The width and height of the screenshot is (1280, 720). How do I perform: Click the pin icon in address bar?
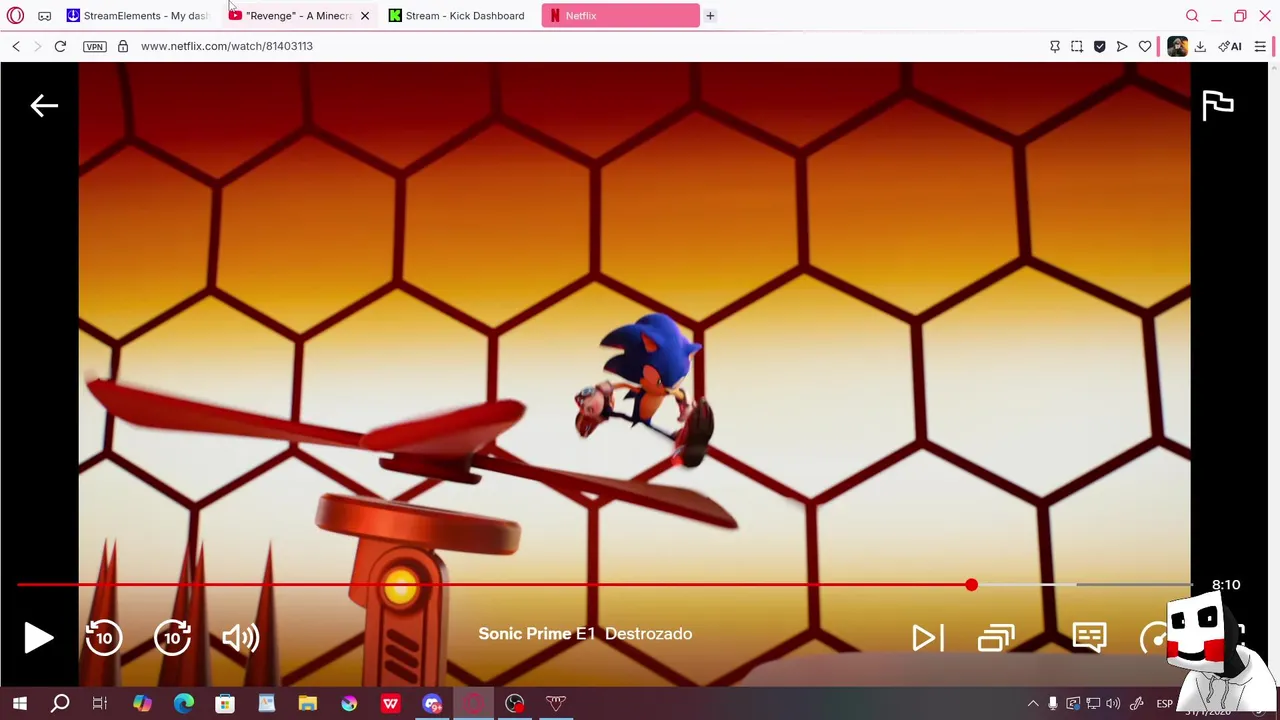click(x=1055, y=46)
